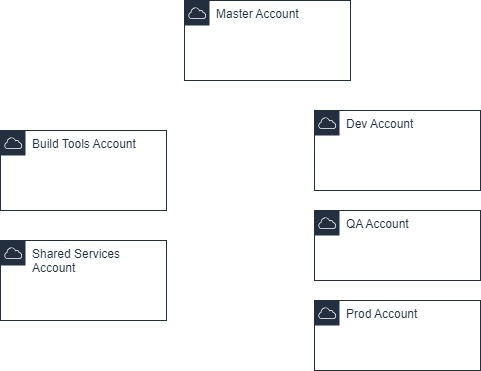Viewport: 481px width, 371px height.
Task: Select the QA Account label text
Action: coord(377,224)
